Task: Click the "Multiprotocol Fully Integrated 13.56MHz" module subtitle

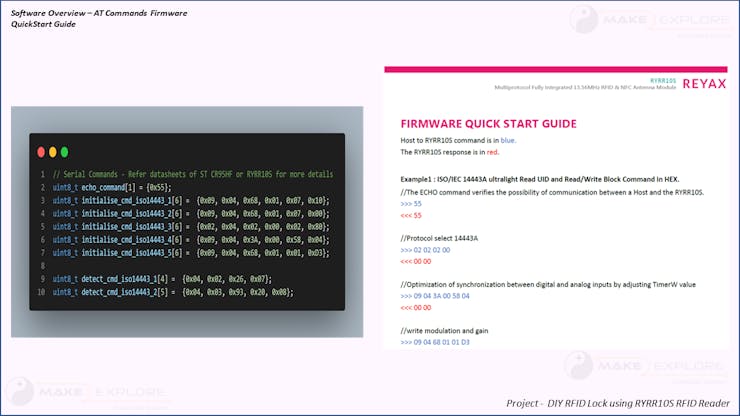Action: (x=585, y=87)
